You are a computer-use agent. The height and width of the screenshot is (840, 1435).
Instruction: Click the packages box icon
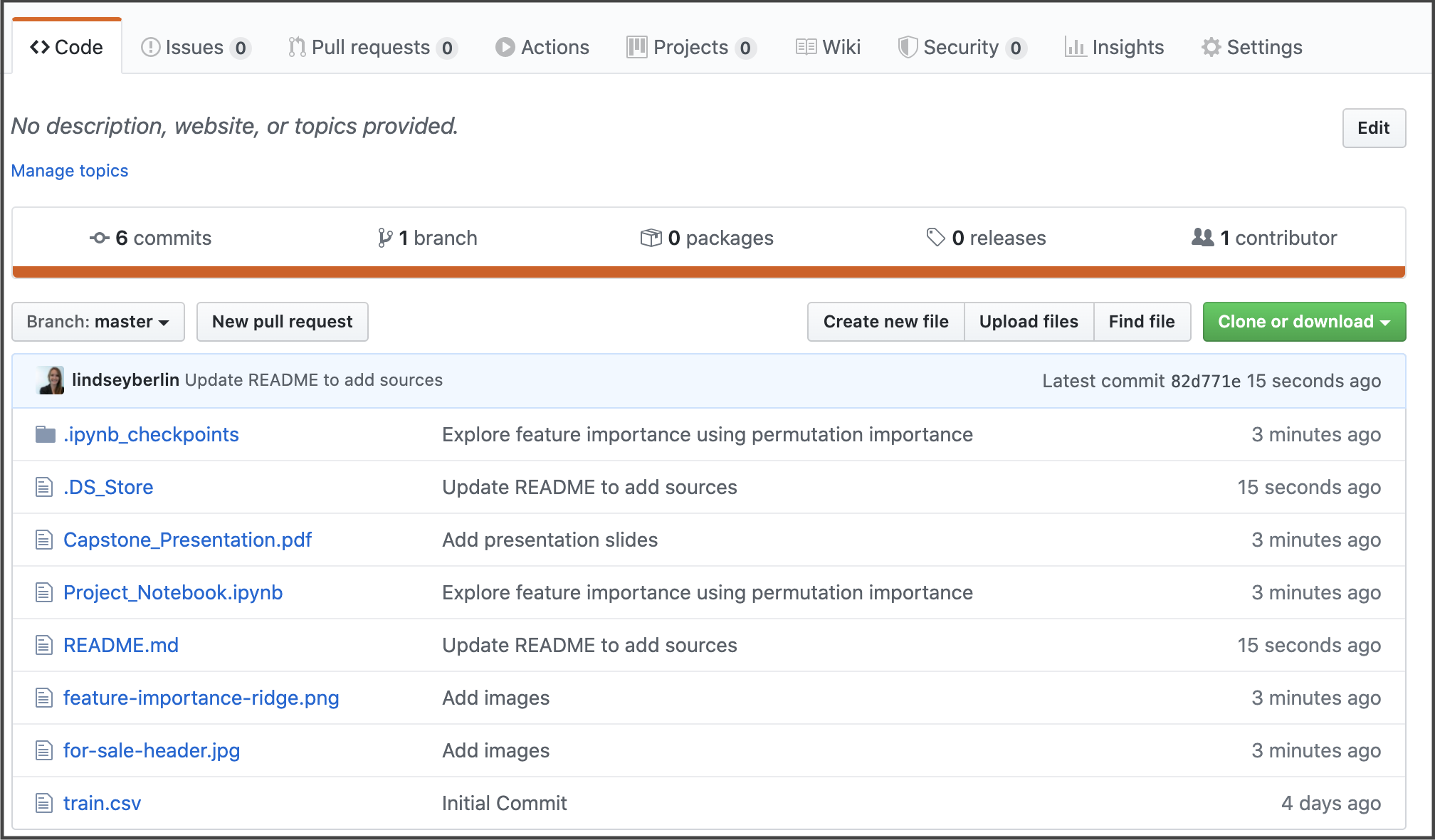[x=651, y=238]
